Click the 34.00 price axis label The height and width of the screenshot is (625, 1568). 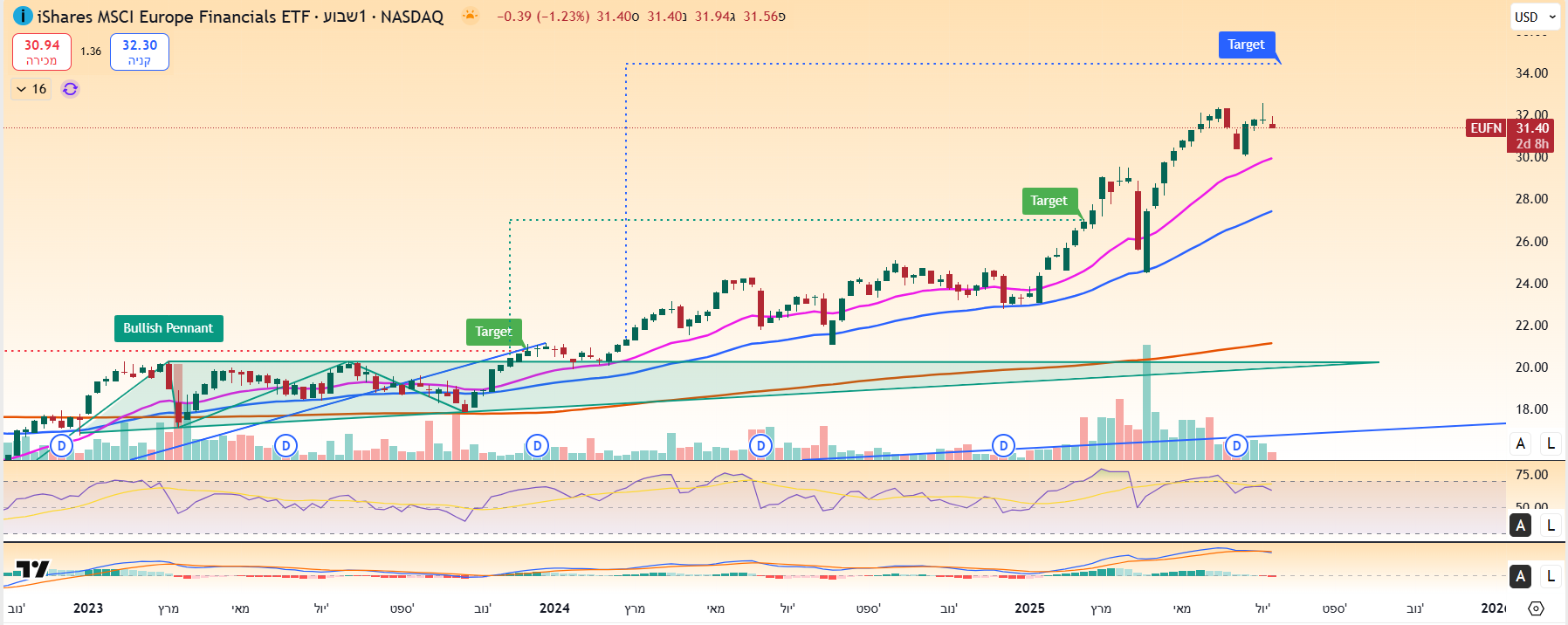1532,73
